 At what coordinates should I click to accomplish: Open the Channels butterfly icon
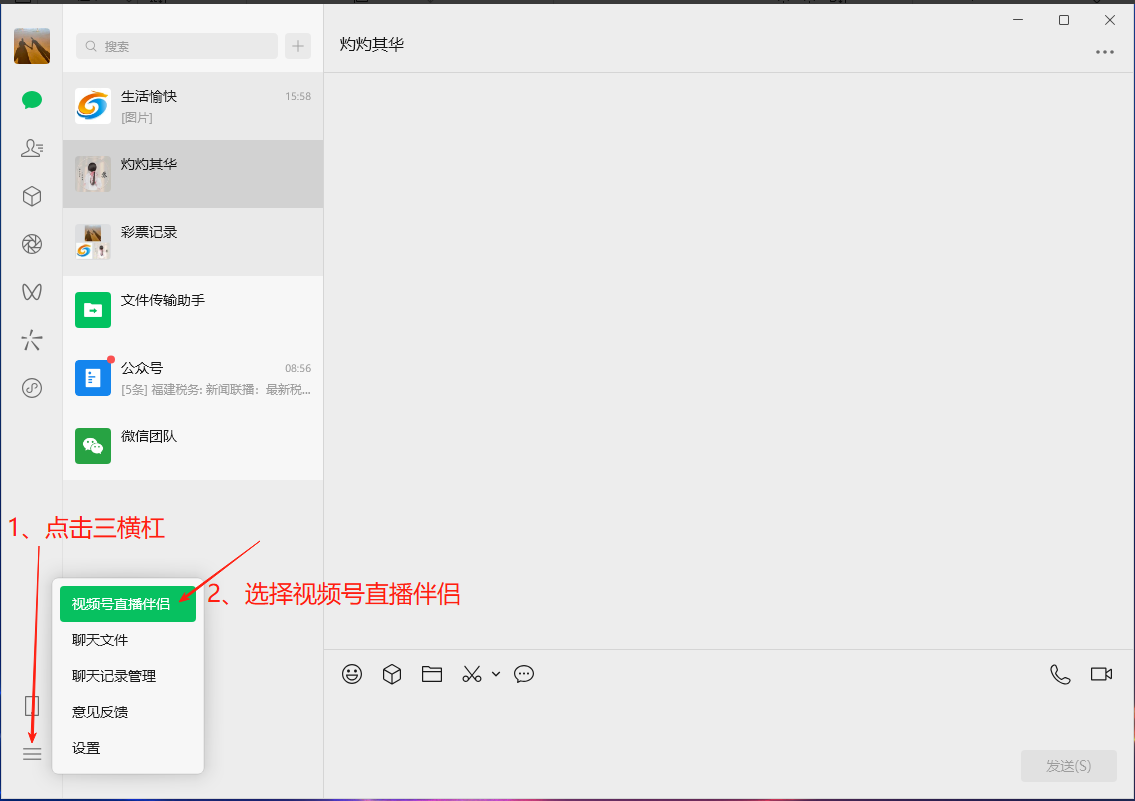pyautogui.click(x=32, y=292)
